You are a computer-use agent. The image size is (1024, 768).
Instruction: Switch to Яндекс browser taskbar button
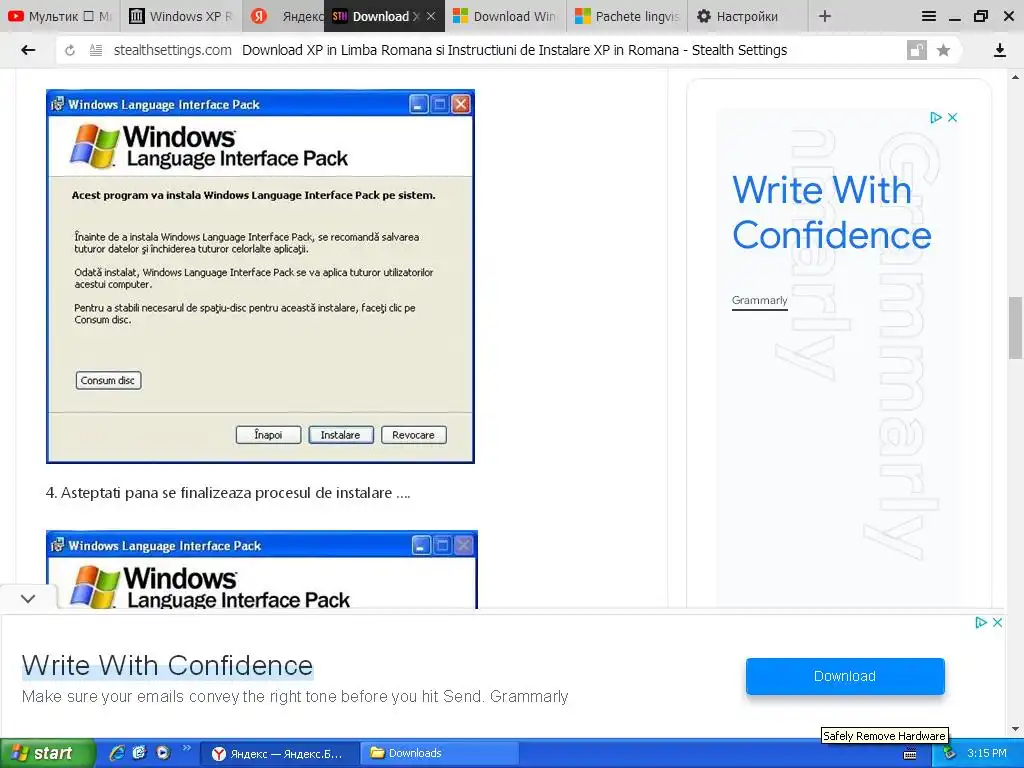(x=279, y=754)
